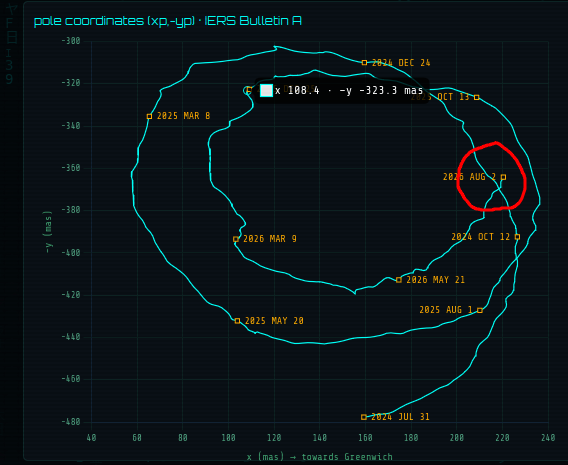Viewport: 568px width, 465px height.
Task: Click the x-axis label towards Greenwich
Action: coord(320,457)
